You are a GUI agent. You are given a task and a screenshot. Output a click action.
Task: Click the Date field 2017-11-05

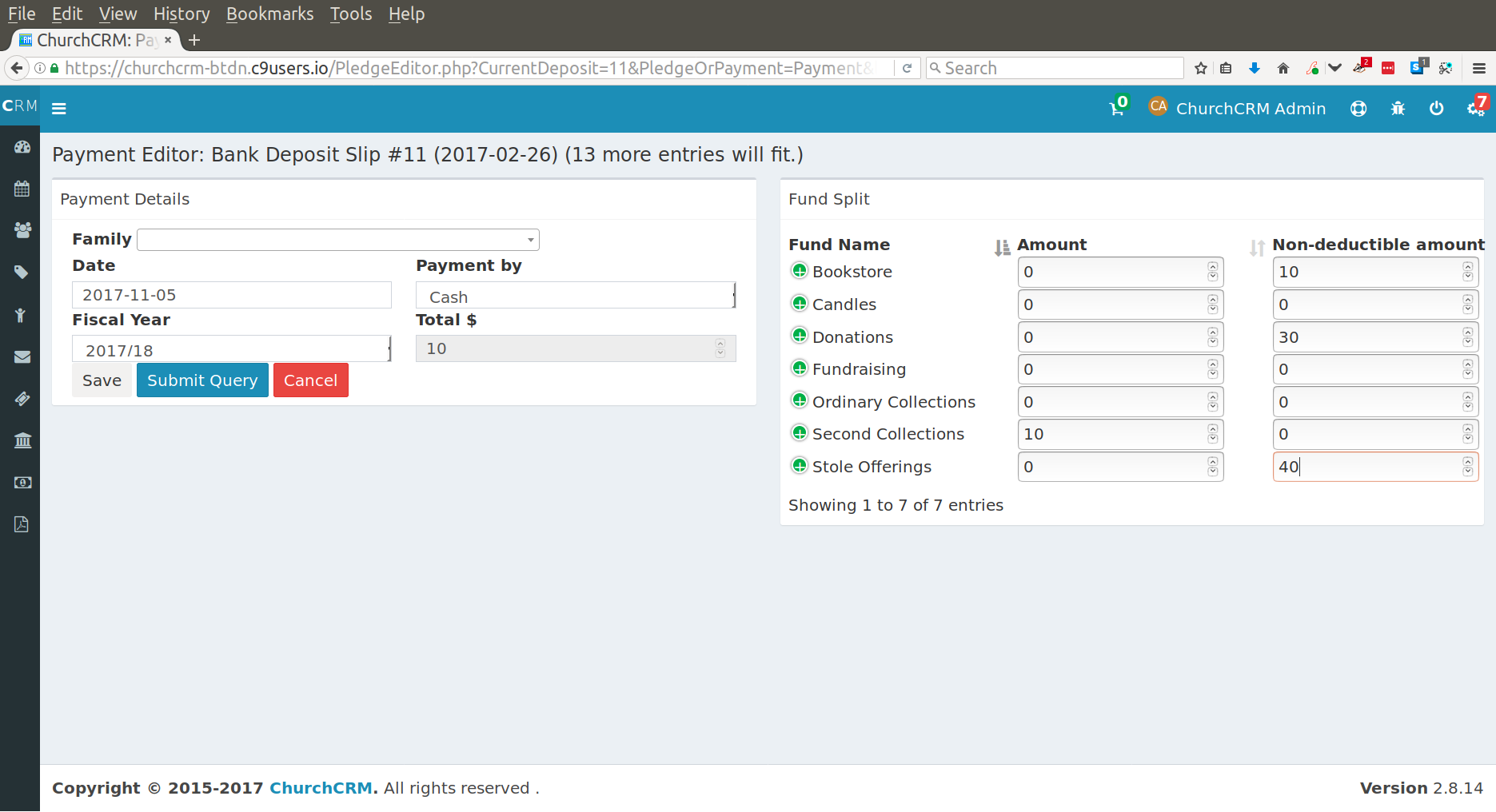point(232,295)
